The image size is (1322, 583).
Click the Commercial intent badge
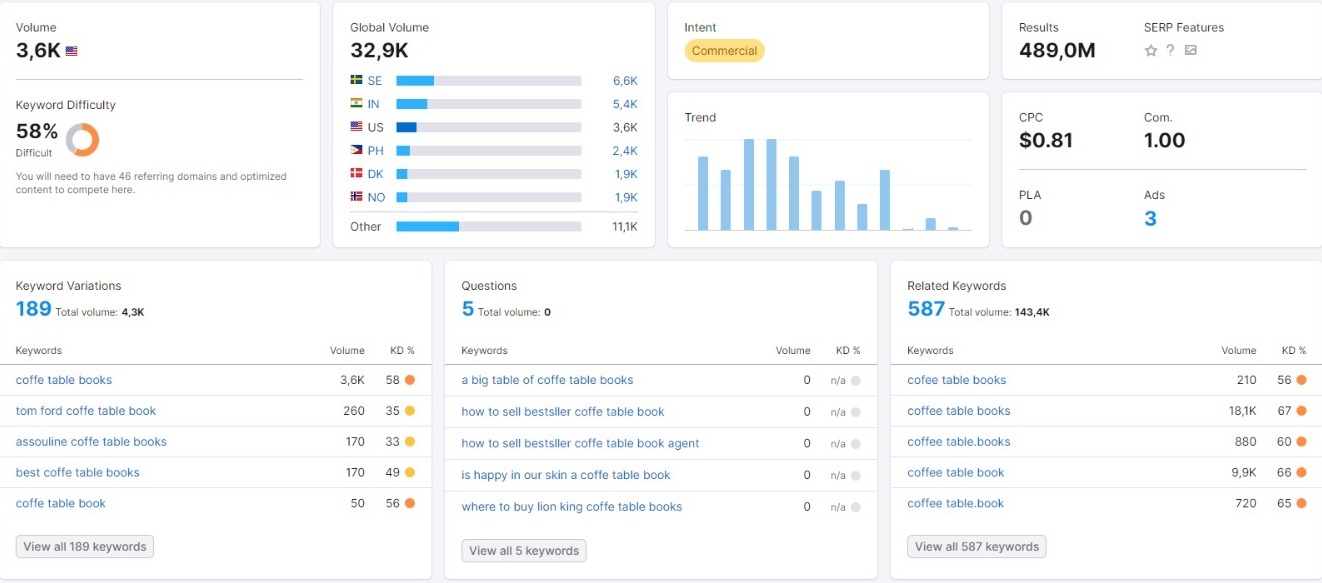click(x=724, y=51)
